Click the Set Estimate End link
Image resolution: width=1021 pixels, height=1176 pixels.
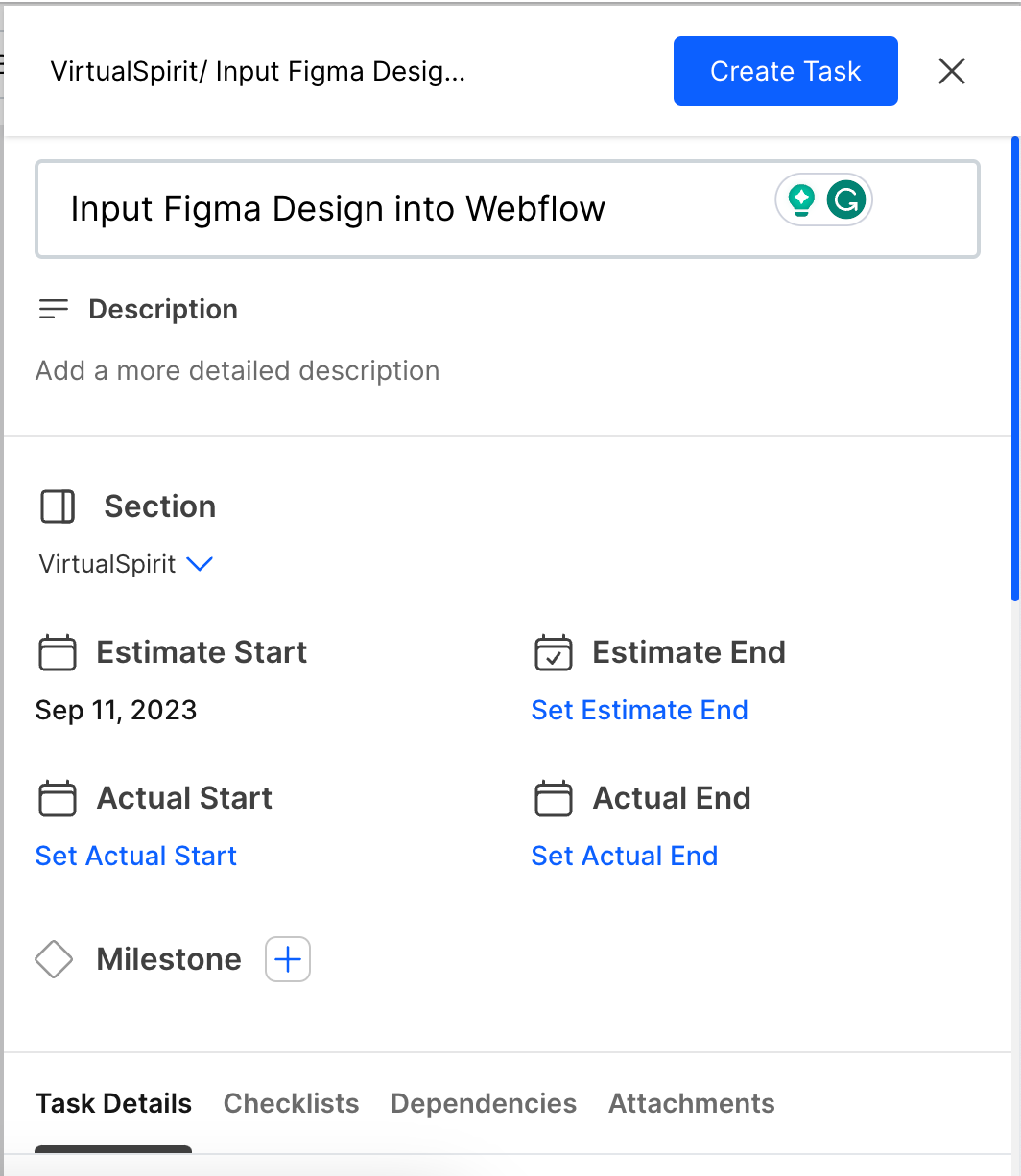click(639, 711)
